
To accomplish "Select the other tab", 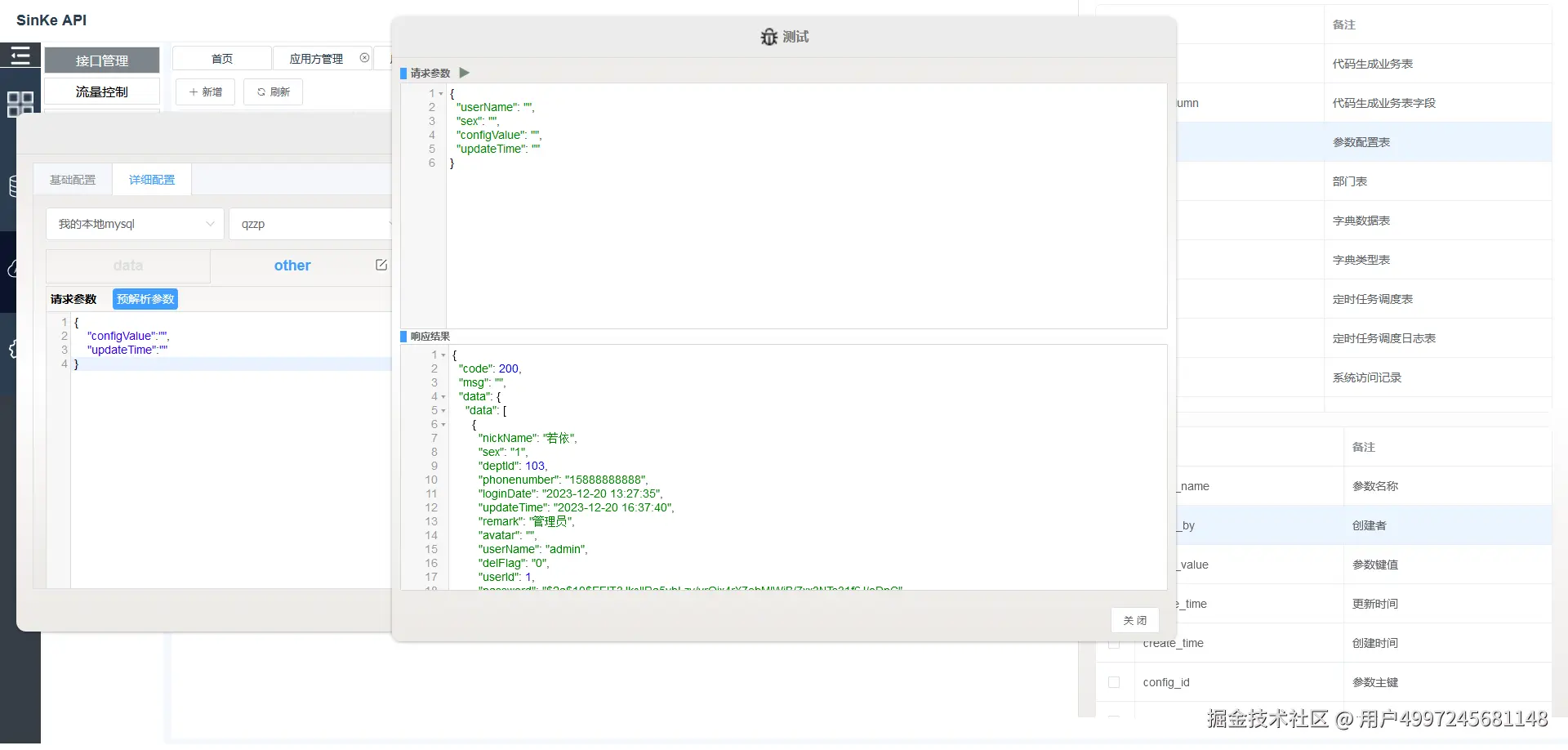I will (292, 266).
